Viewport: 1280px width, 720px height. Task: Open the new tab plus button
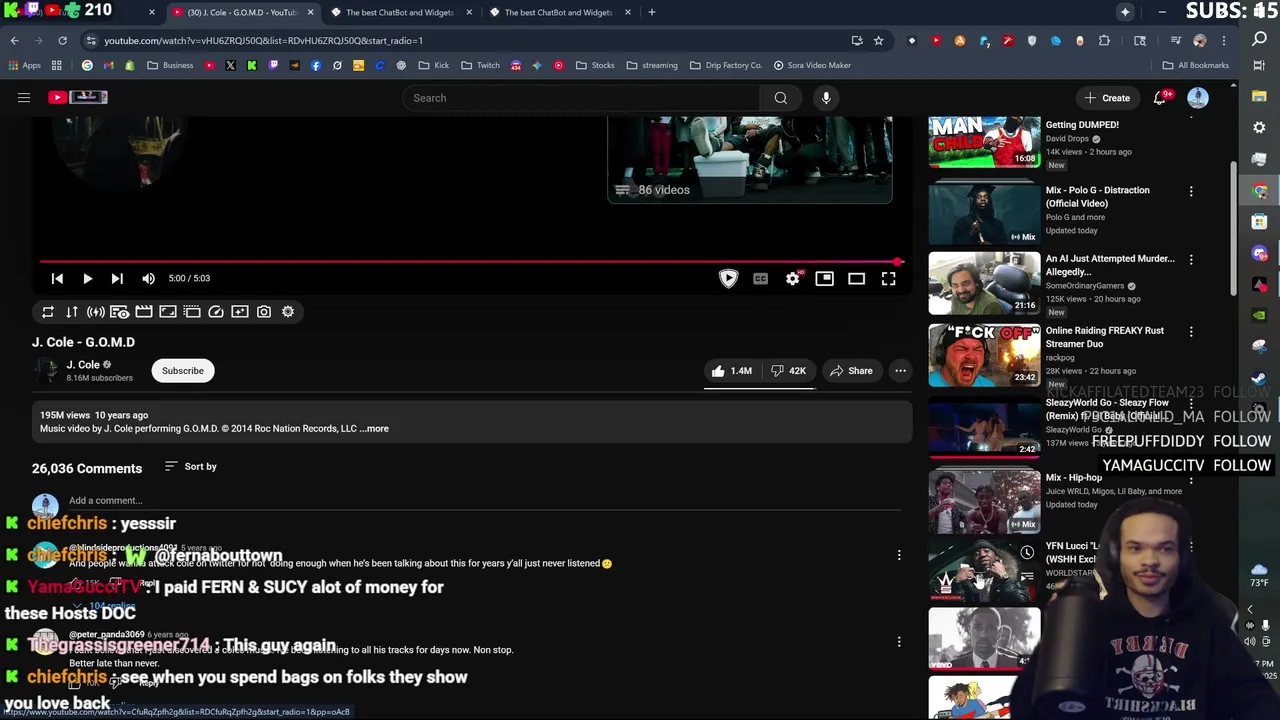pyautogui.click(x=651, y=12)
